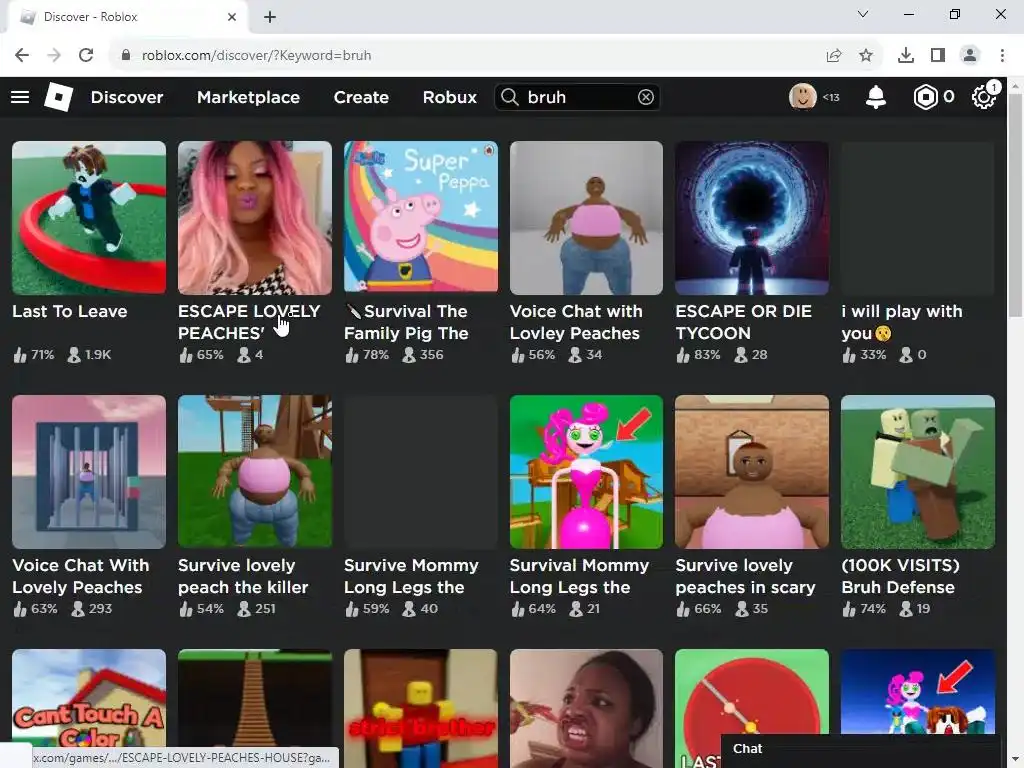Open the Chat panel
This screenshot has height=768, width=1024.
(x=861, y=750)
